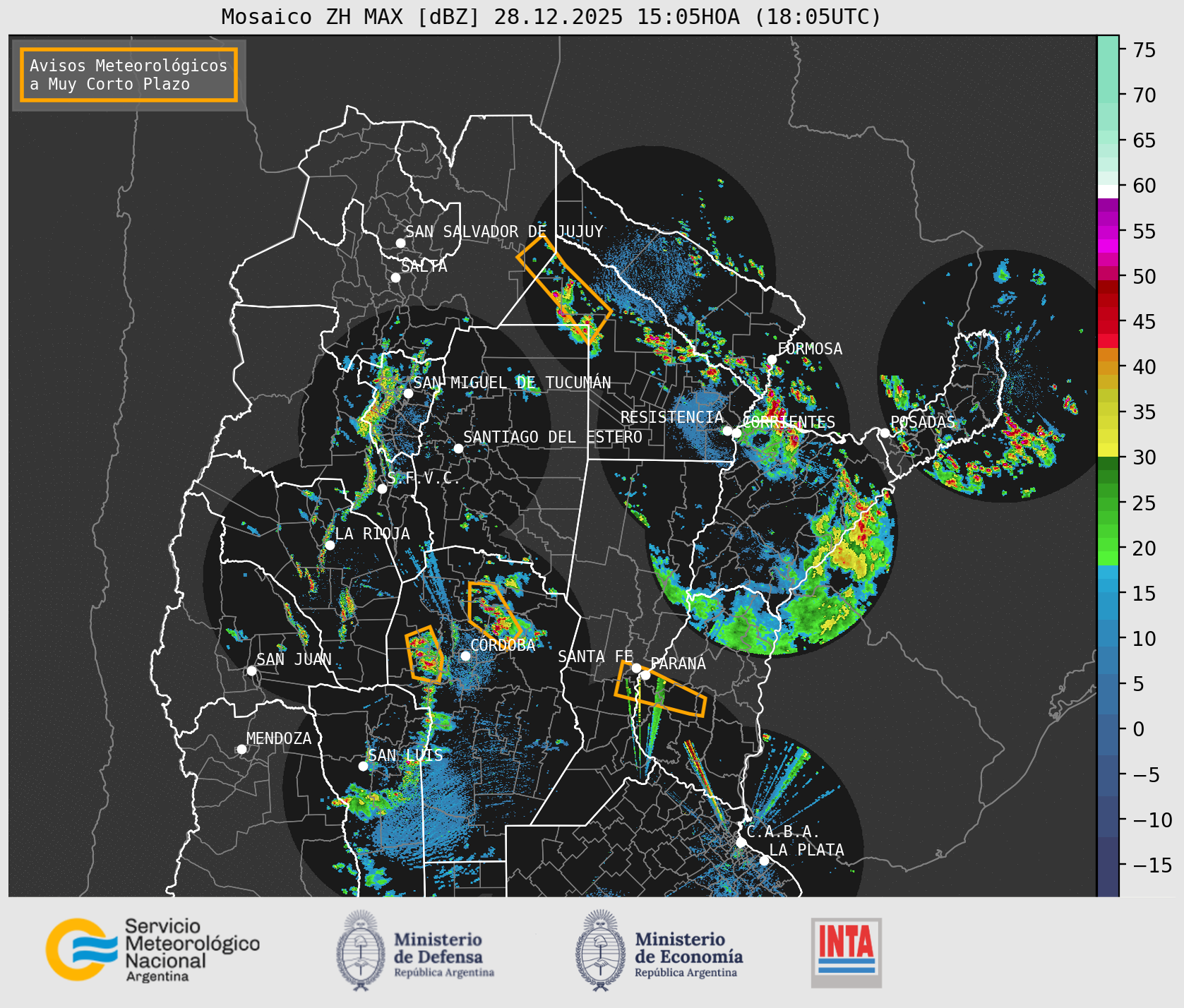This screenshot has height=1008, width=1184.
Task: Click the Avisos Meteorológicos a Muy Corto Plazo legend box
Action: 128,75
